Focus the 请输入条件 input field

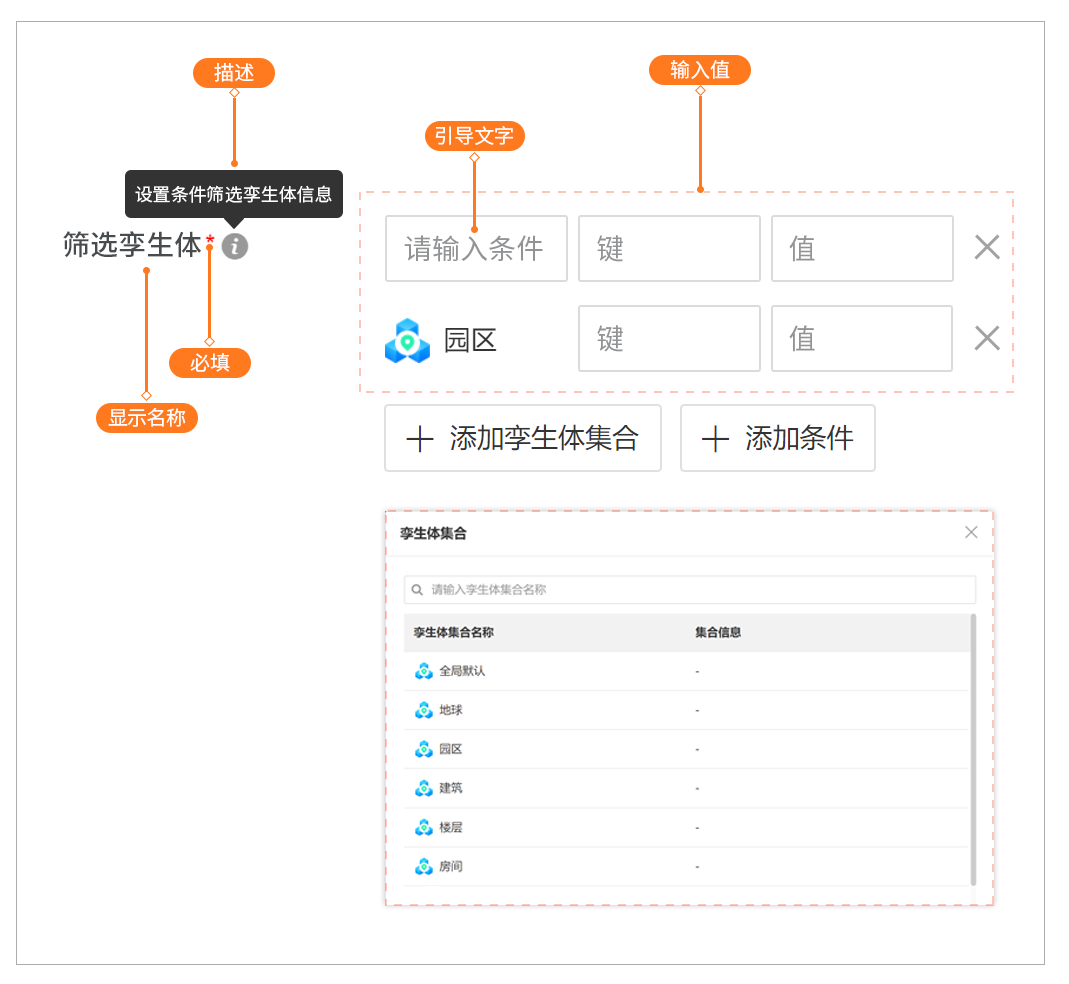click(x=476, y=248)
